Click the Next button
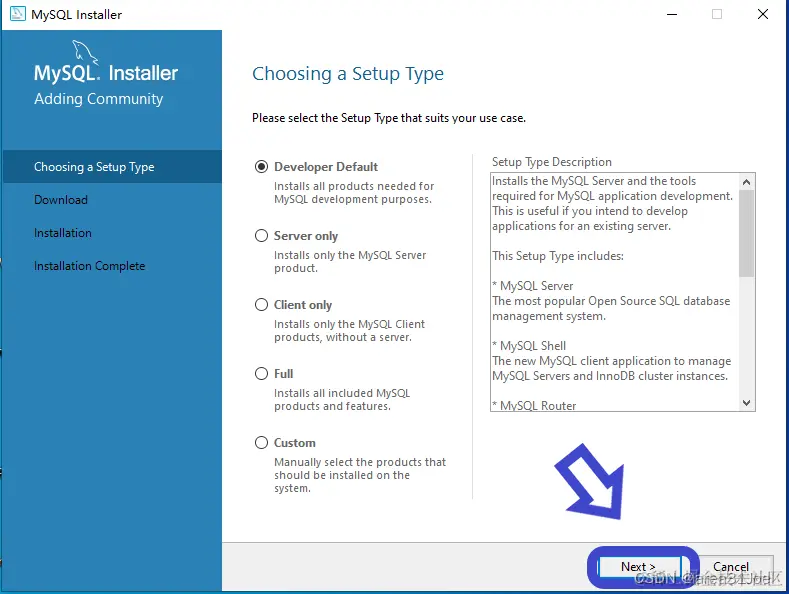The image size is (789, 594). click(x=639, y=567)
